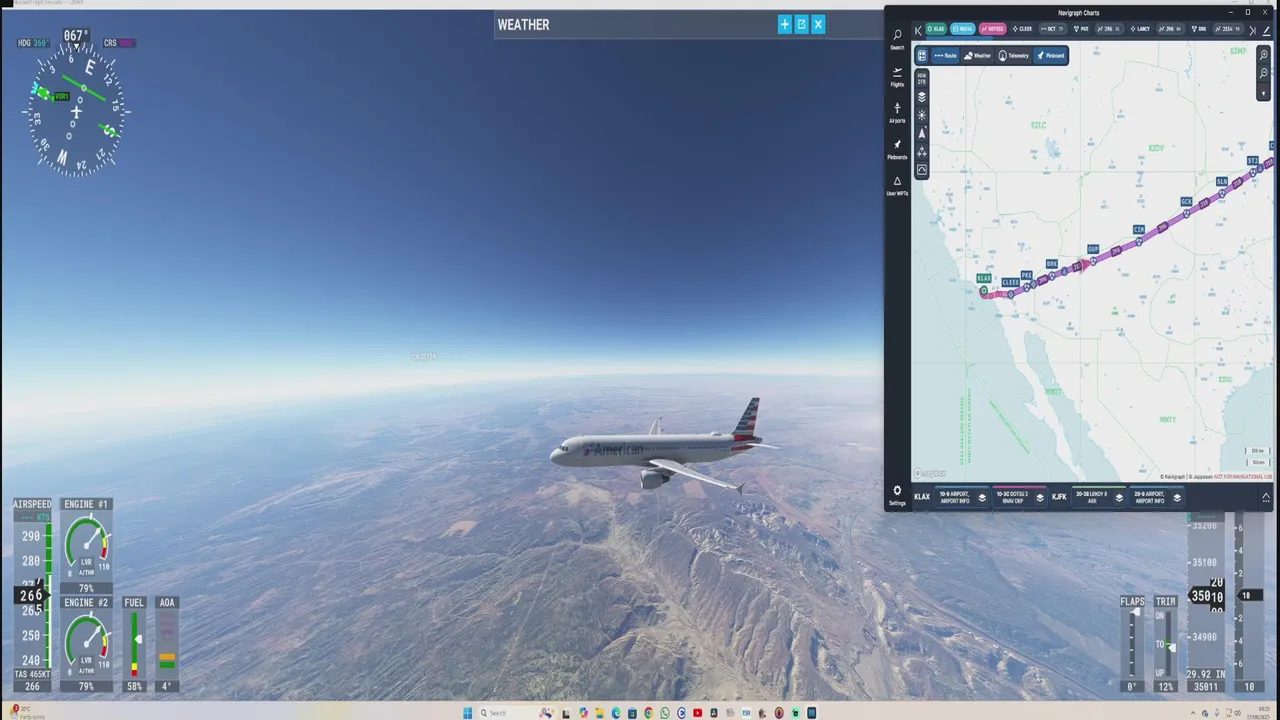
Task: Open the YouTube taskbar icon
Action: click(x=697, y=713)
